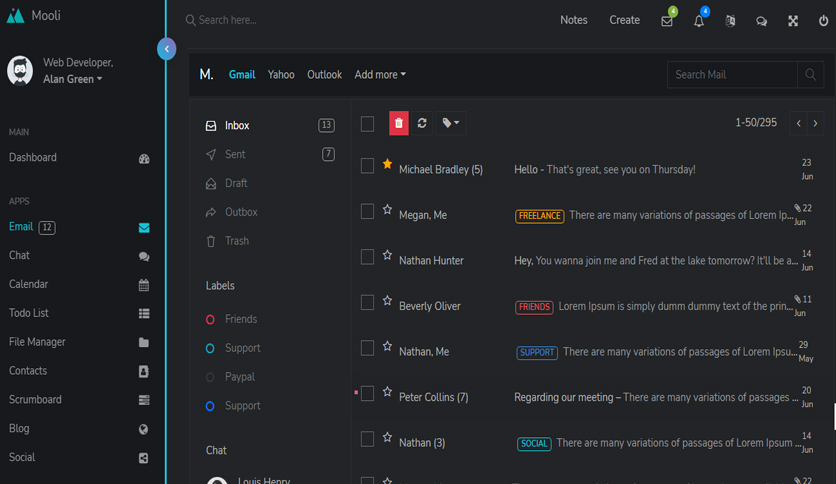Open the tag label dropdown in toolbar

click(x=451, y=123)
